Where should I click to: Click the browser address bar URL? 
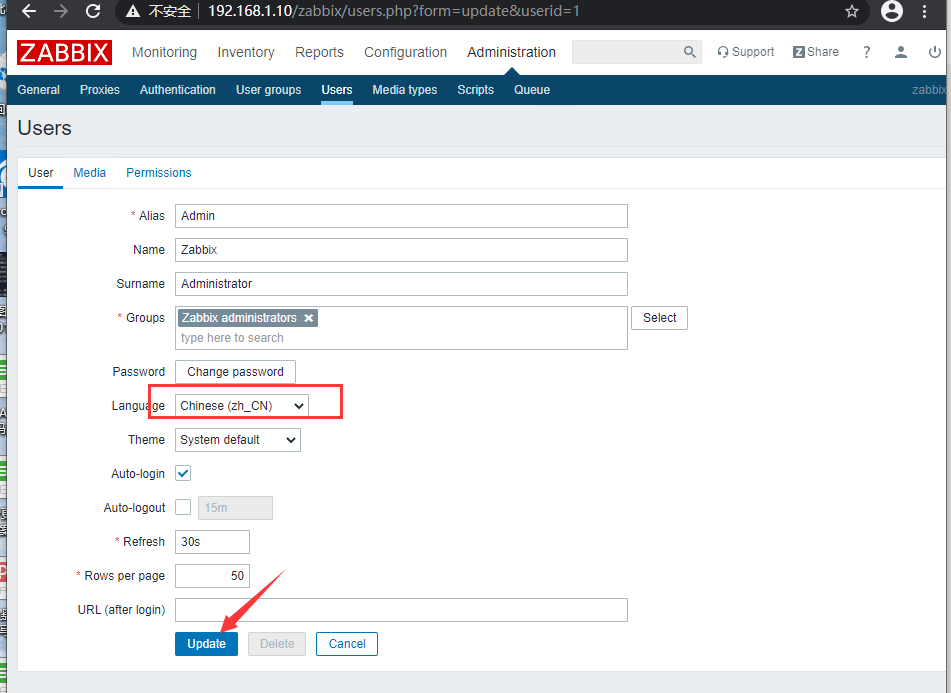click(x=394, y=11)
